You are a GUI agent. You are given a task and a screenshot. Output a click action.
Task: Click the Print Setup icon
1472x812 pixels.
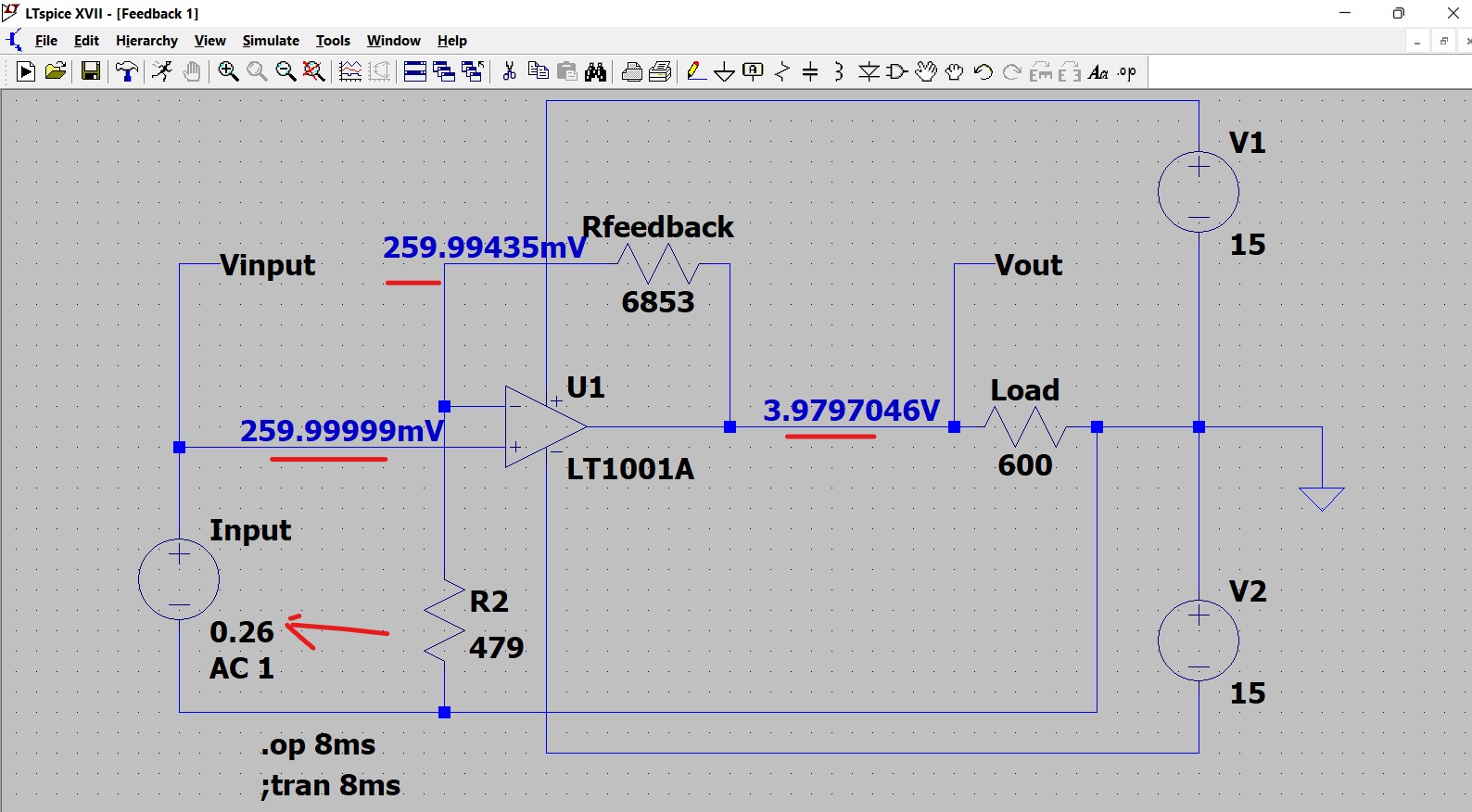point(661,72)
